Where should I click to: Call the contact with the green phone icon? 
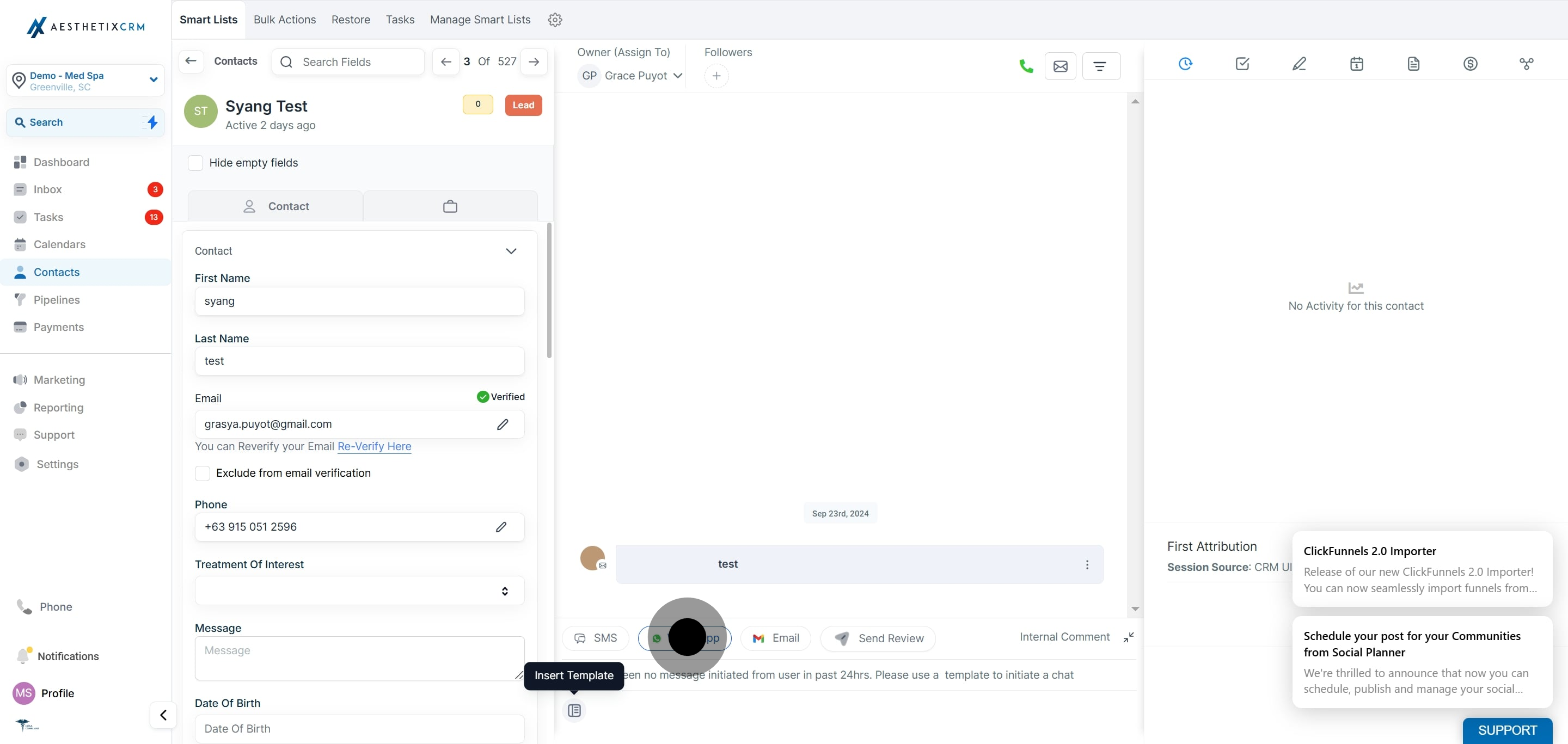1026,66
